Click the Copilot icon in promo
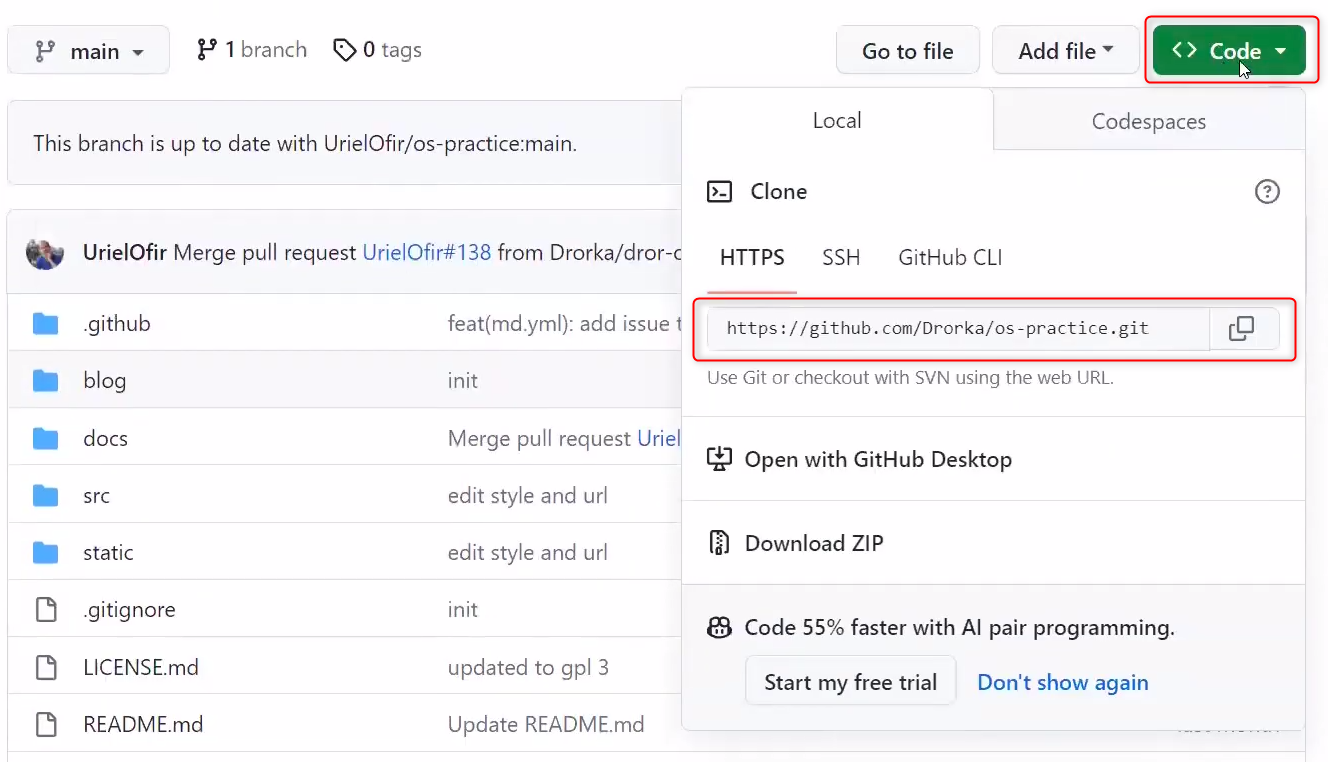The height and width of the screenshot is (762, 1328). pyautogui.click(x=719, y=628)
